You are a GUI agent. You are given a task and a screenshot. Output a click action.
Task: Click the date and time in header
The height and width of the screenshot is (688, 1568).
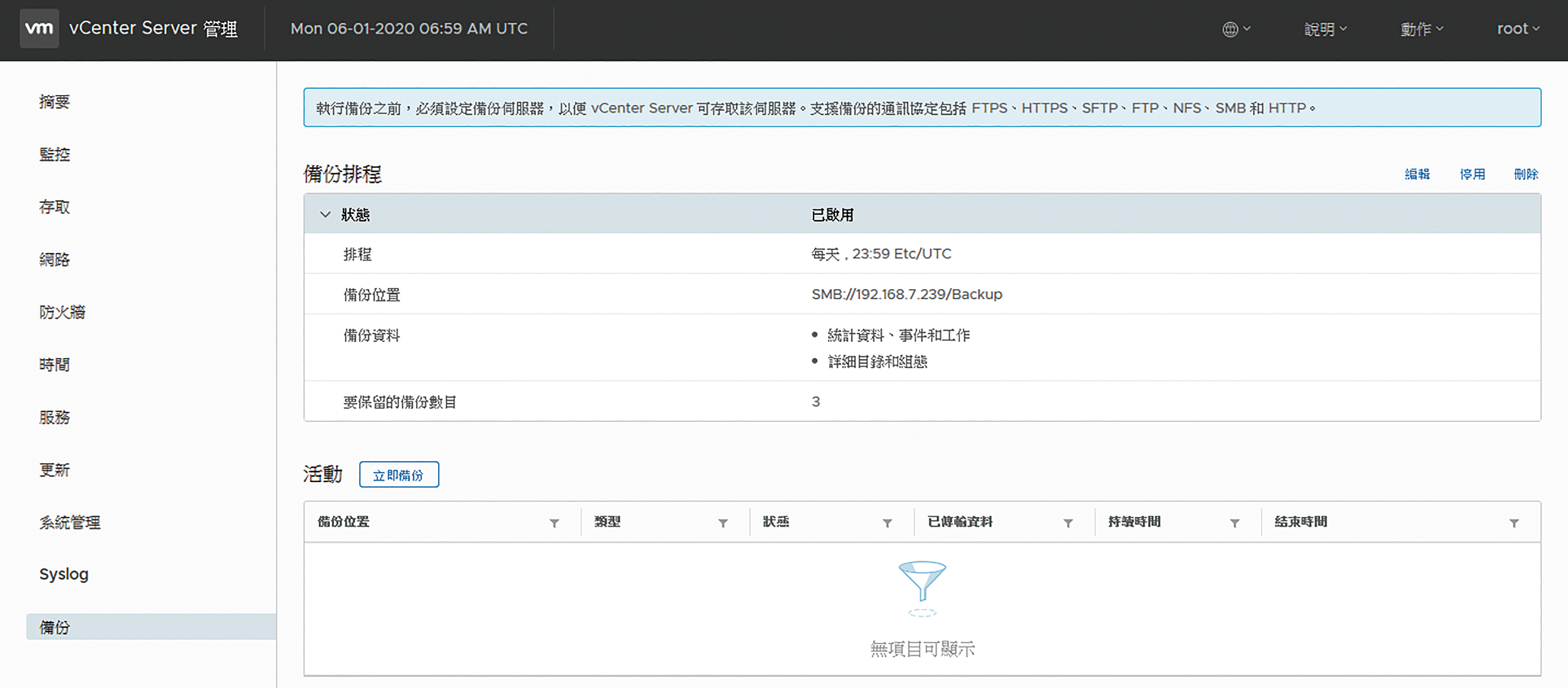[x=409, y=29]
